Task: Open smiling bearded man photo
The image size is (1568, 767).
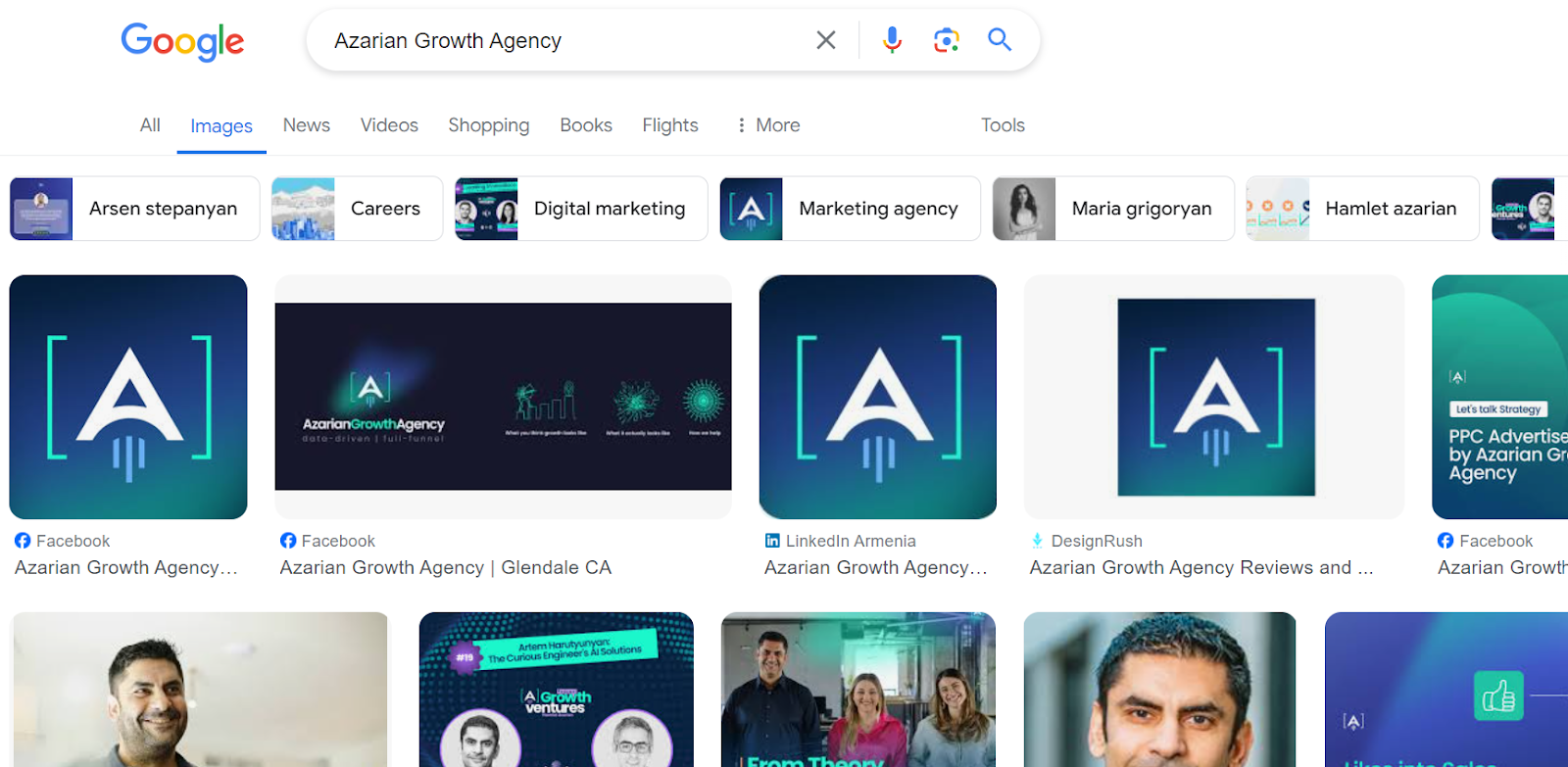Action: (199, 690)
